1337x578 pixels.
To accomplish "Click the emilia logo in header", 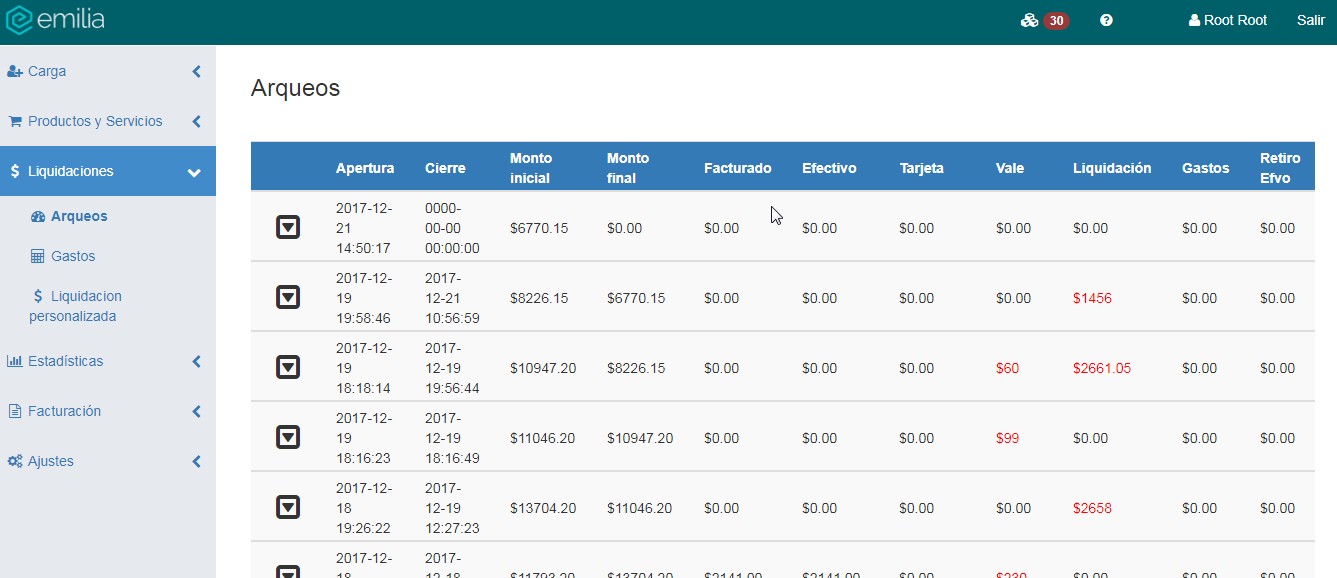I will (55, 21).
